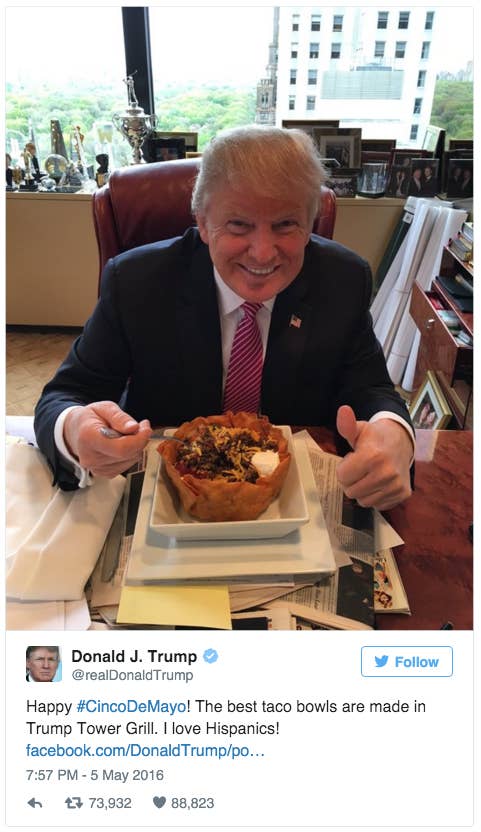
Task: Click the American flag lapel pin
Action: point(295,321)
